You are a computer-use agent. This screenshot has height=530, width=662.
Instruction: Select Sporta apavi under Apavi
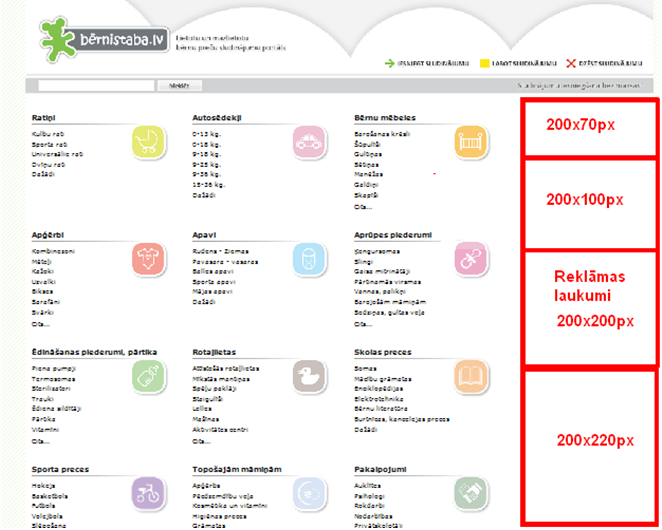(x=214, y=282)
